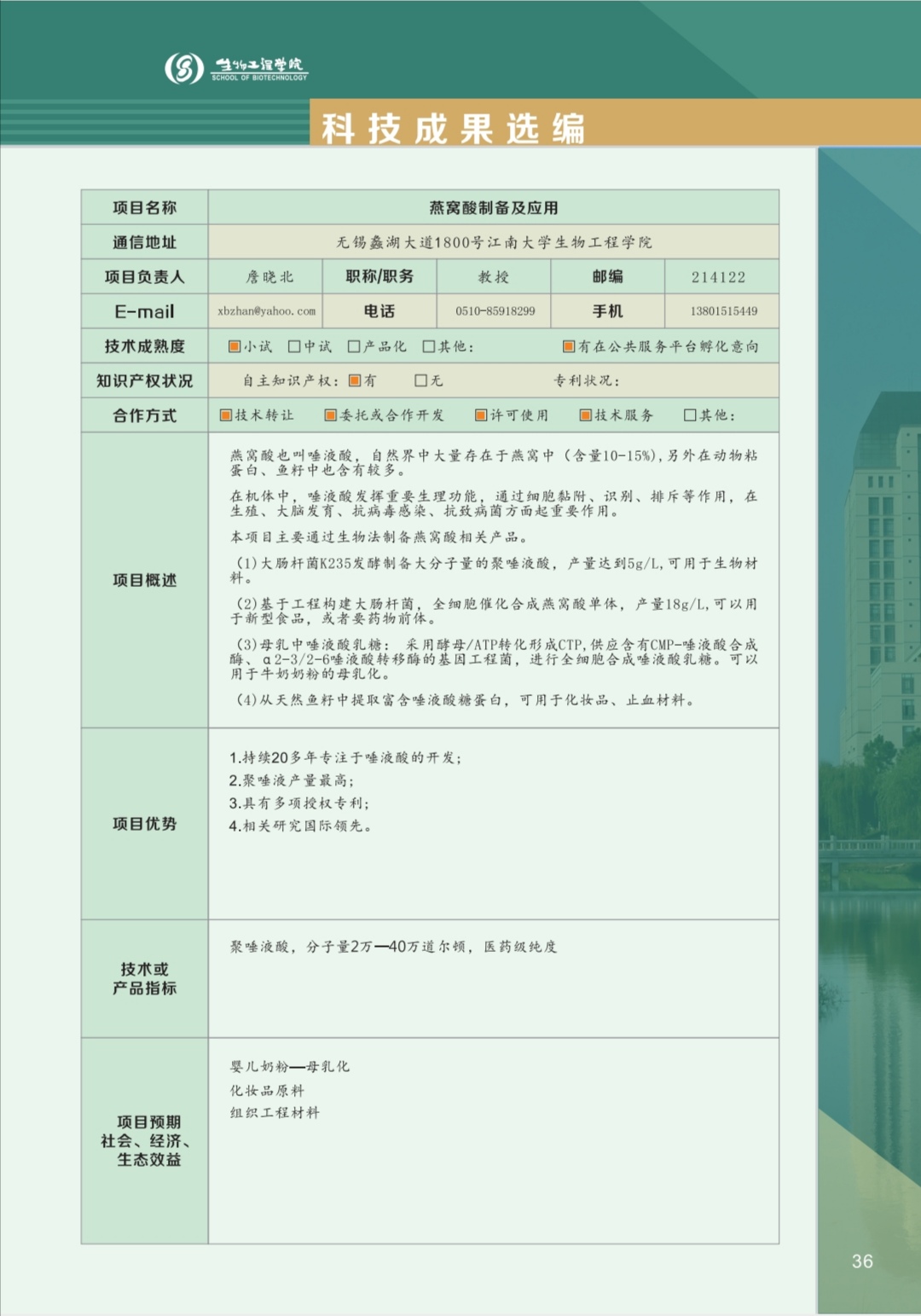Viewport: 921px width, 1316px height.
Task: Enable the 委托或合作开发 checkbox
Action: click(331, 415)
